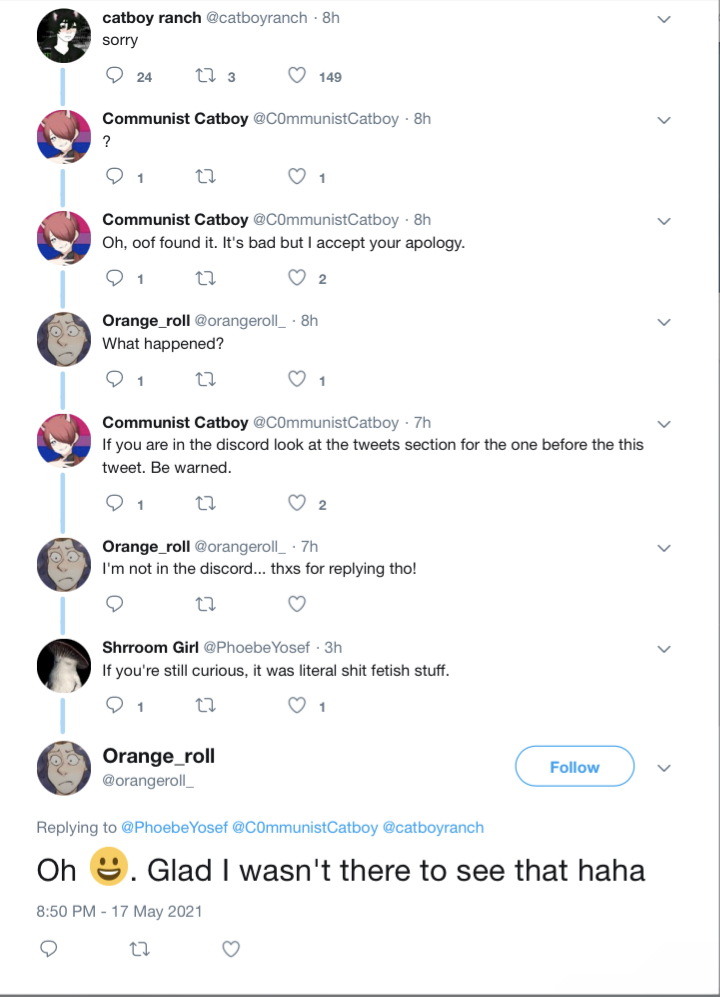The width and height of the screenshot is (720, 997).
Task: Retweet Communist Catboy's "Be warned" tweet
Action: pyautogui.click(x=206, y=504)
